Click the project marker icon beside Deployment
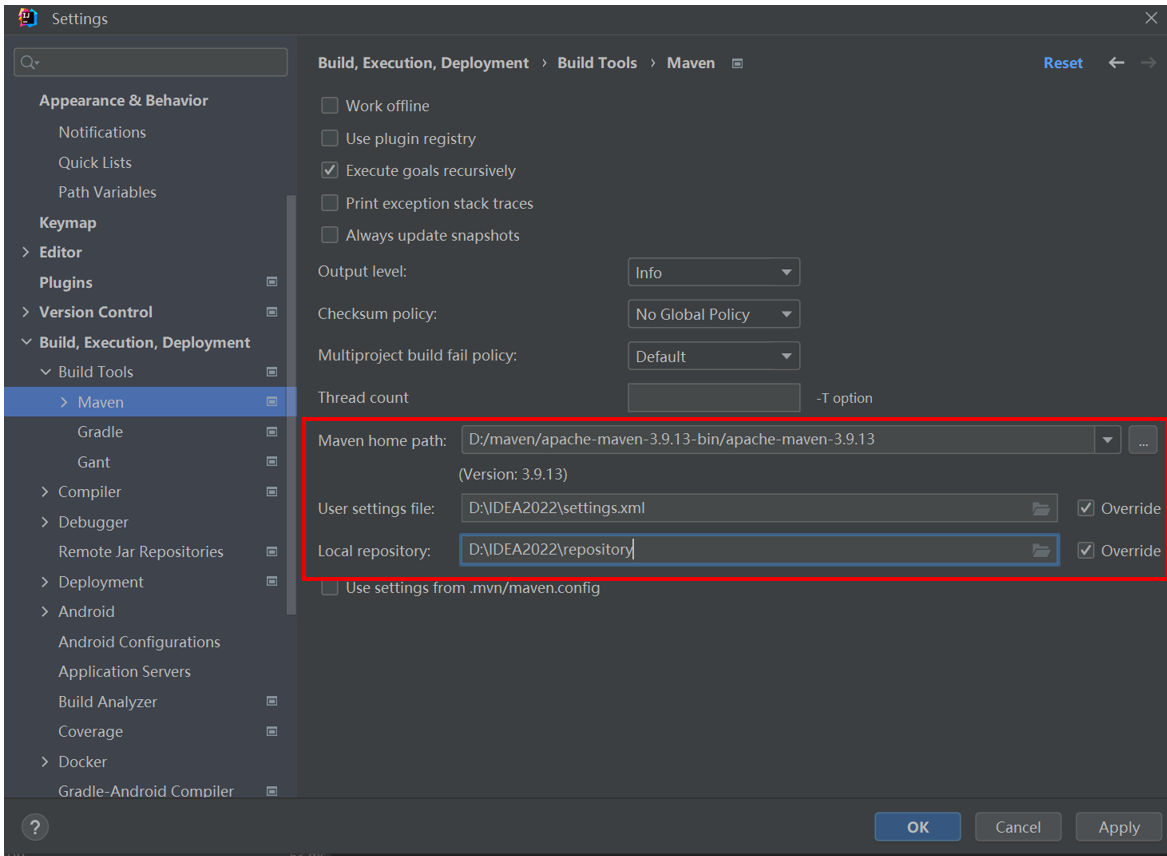This screenshot has height=856, width=1167. click(x=272, y=581)
